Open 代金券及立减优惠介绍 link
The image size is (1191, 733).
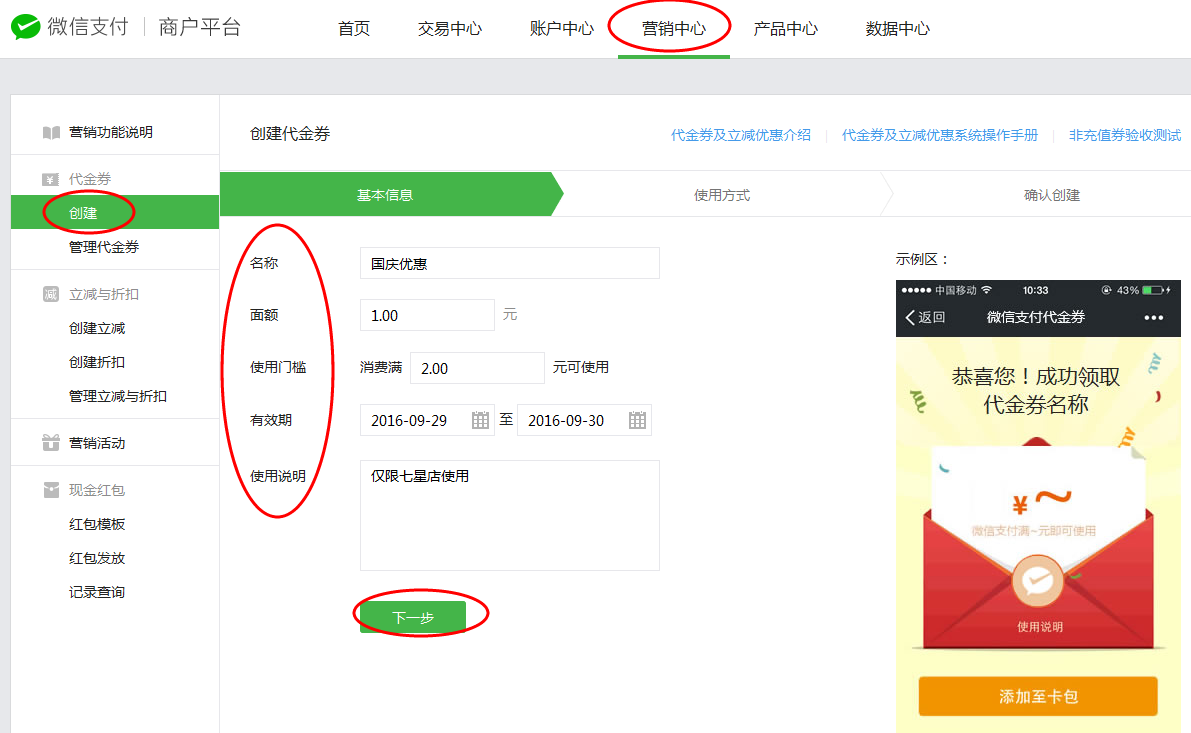741,135
